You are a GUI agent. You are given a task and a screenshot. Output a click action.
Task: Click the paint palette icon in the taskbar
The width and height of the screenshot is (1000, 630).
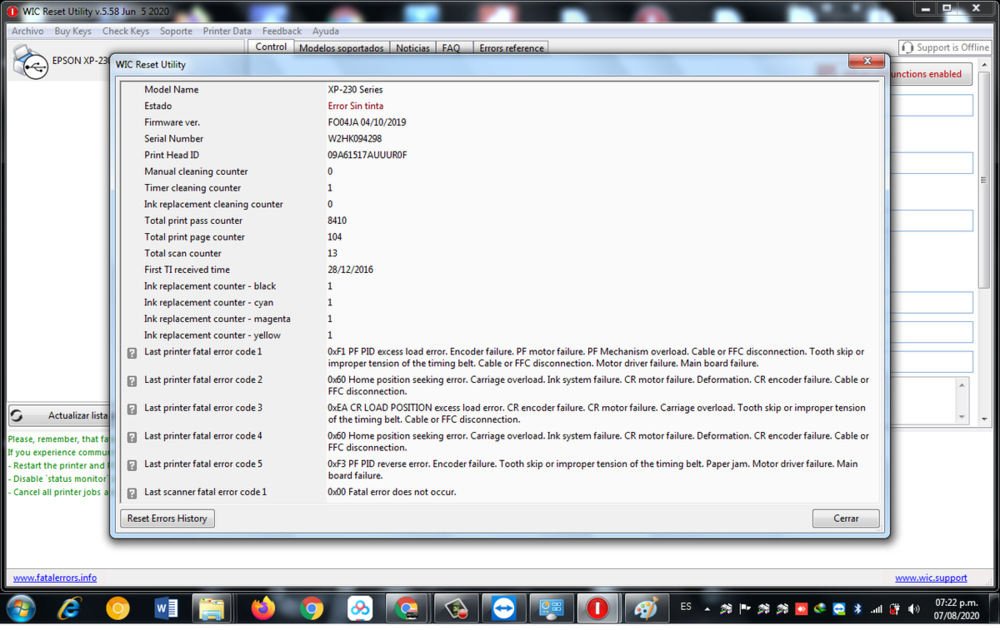[x=646, y=607]
